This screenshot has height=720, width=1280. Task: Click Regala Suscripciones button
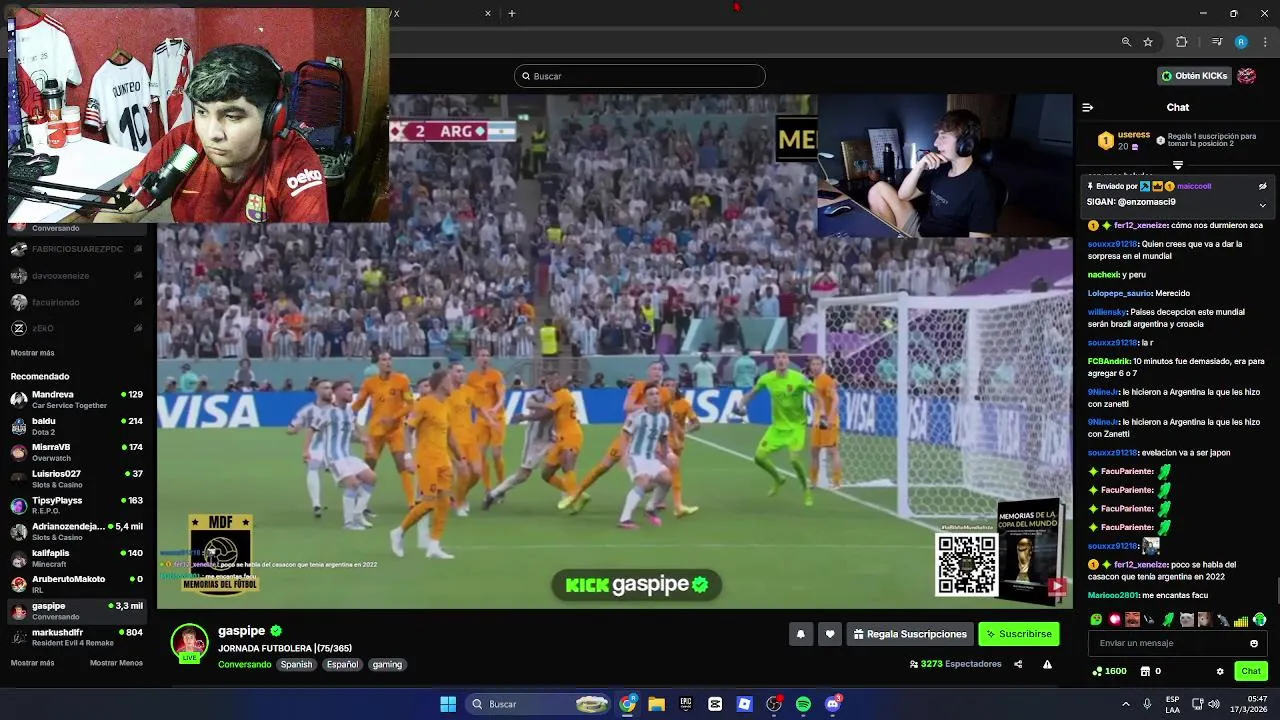pyautogui.click(x=910, y=634)
